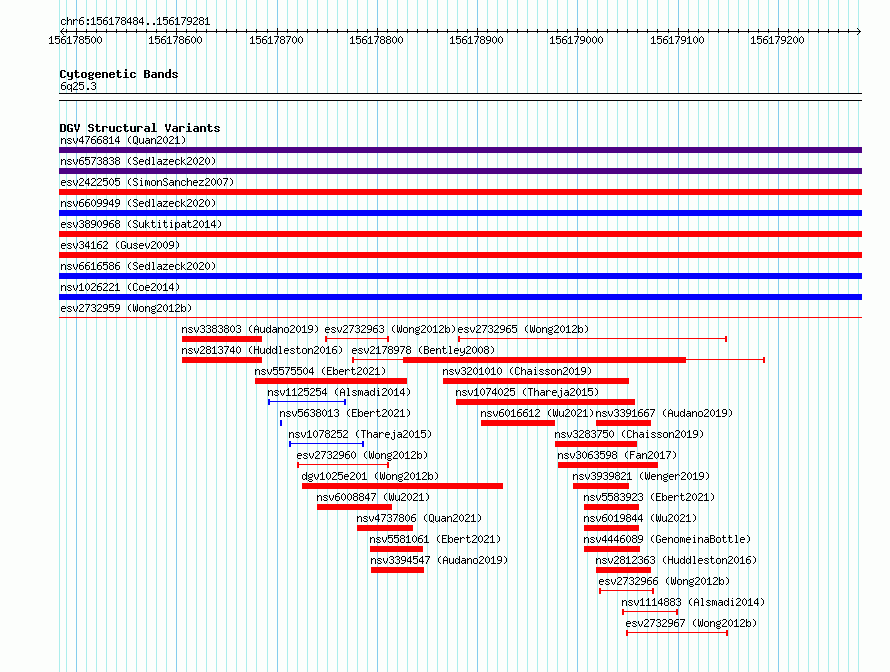Click ruler position 156178900
Screen dimensions: 890x672
point(476,40)
